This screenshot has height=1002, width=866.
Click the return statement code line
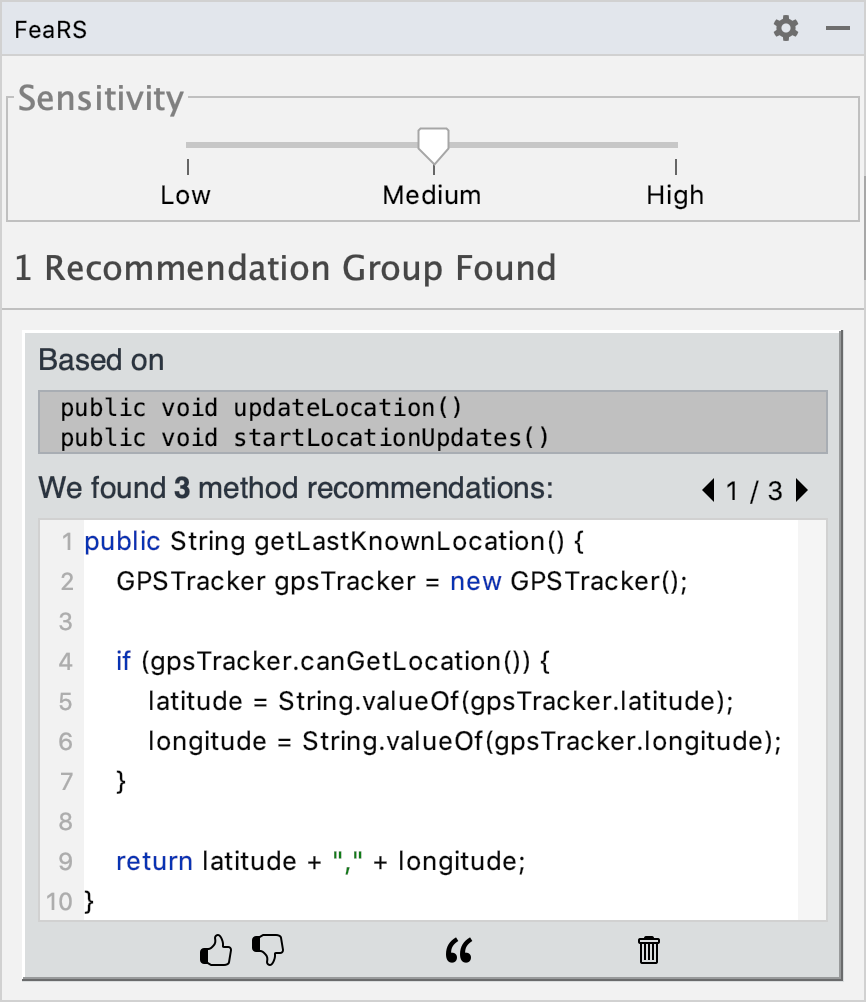click(320, 861)
